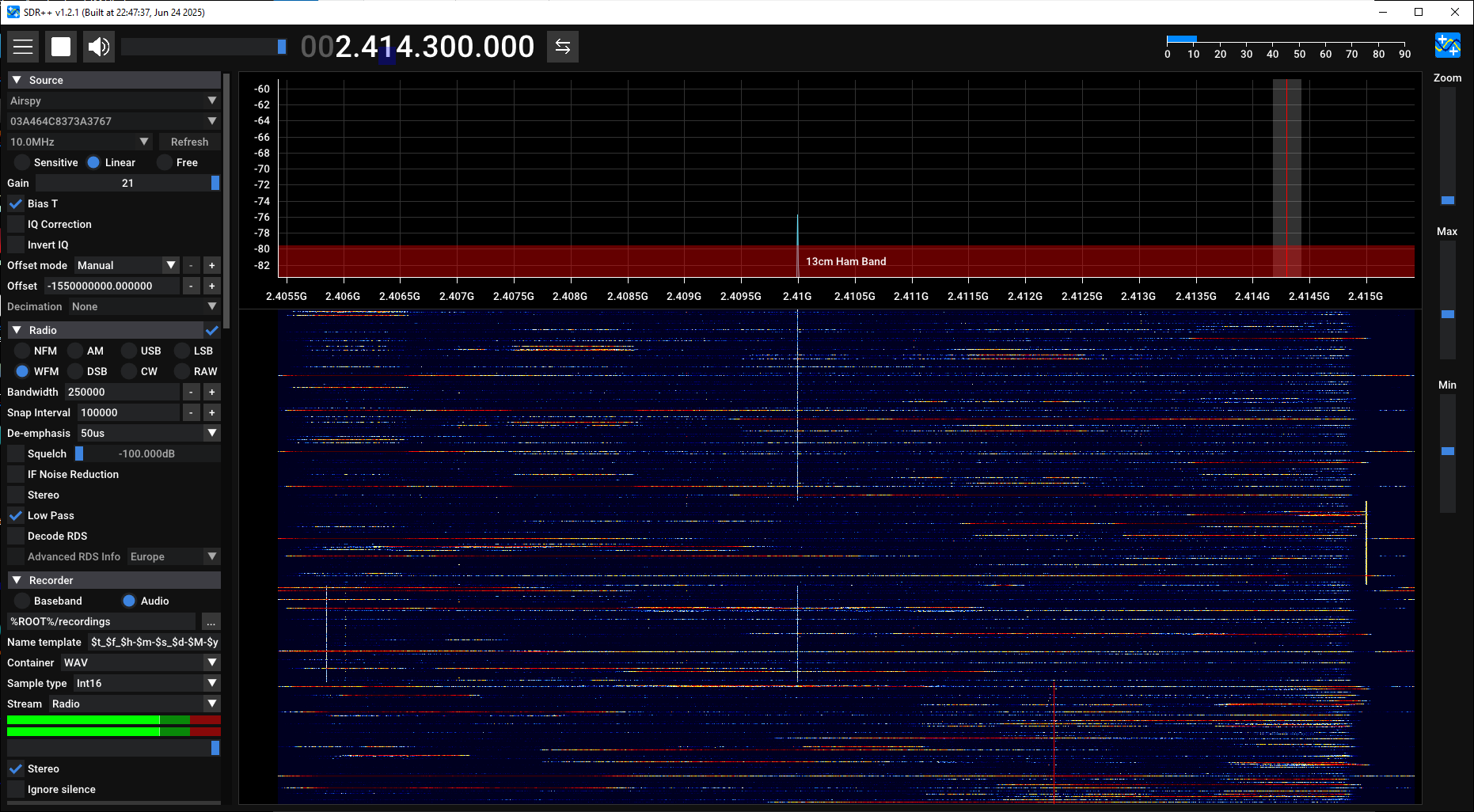Enable Decode RDS checkbox
Image resolution: width=1474 pixels, height=812 pixels.
point(16,536)
